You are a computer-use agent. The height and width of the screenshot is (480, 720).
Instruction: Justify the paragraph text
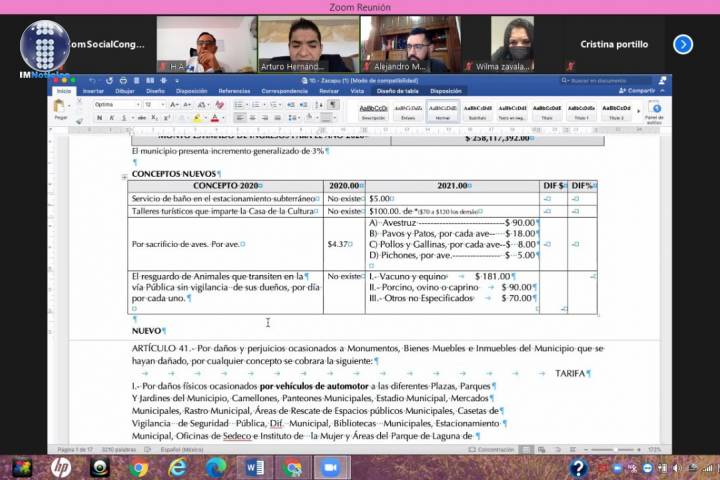277,118
